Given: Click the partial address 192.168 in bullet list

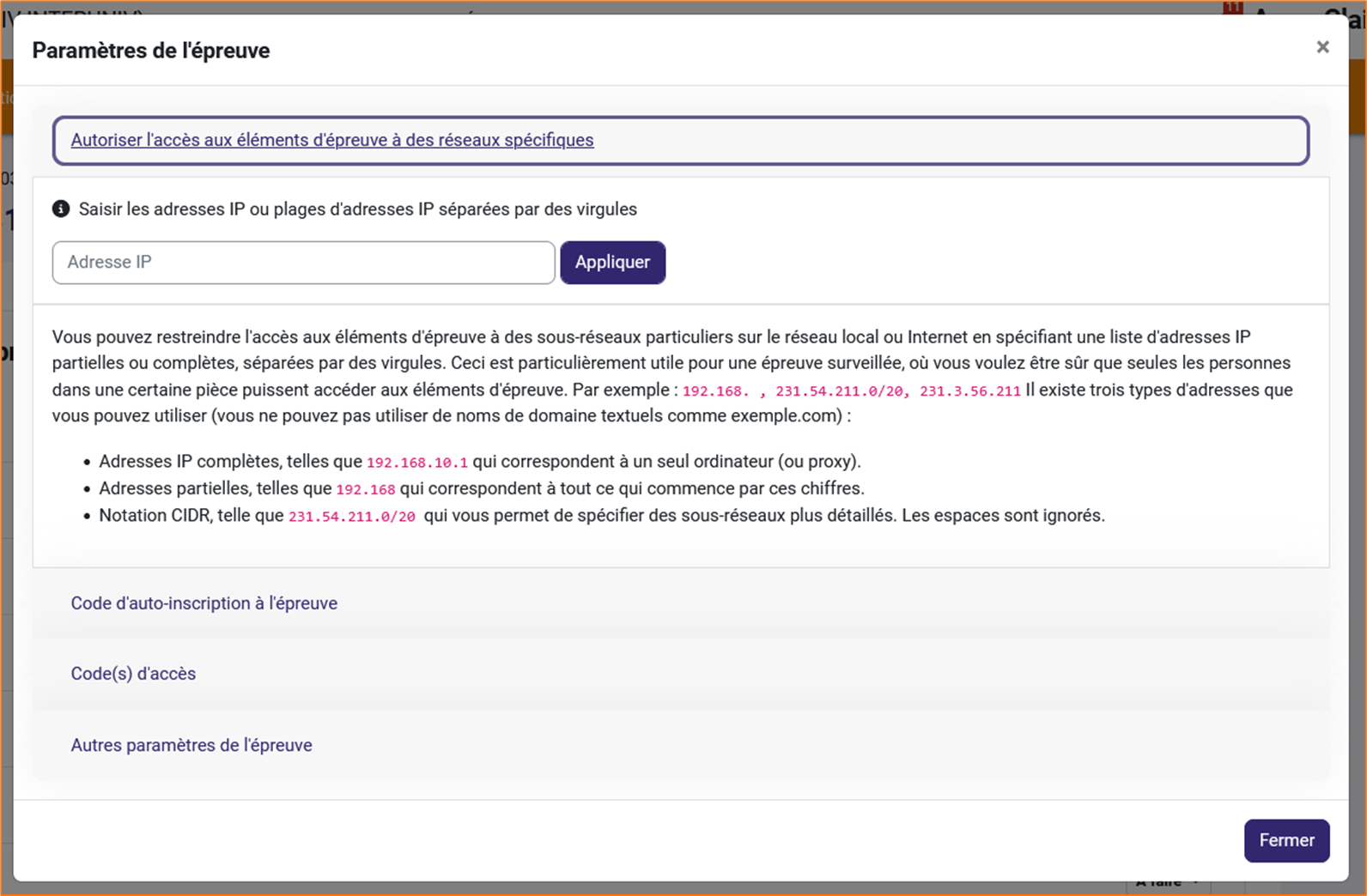Looking at the screenshot, I should (365, 489).
